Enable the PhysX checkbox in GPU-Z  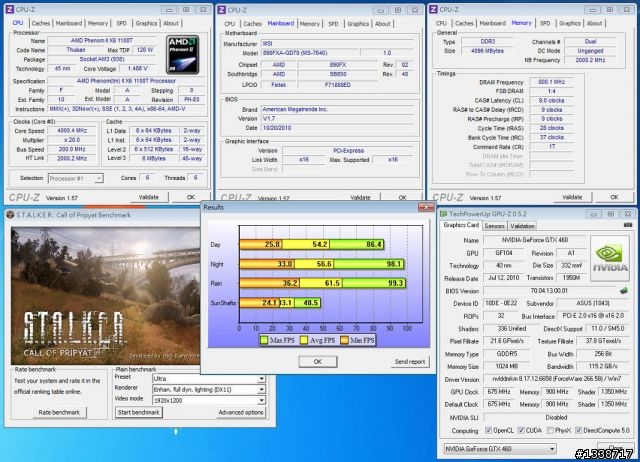coord(550,430)
